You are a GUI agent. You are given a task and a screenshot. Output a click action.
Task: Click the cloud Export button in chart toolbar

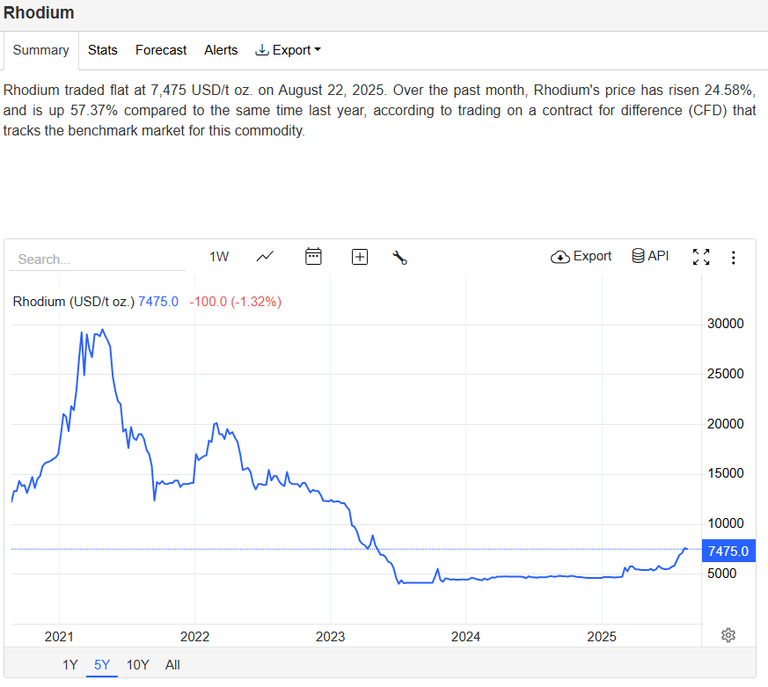pos(581,256)
